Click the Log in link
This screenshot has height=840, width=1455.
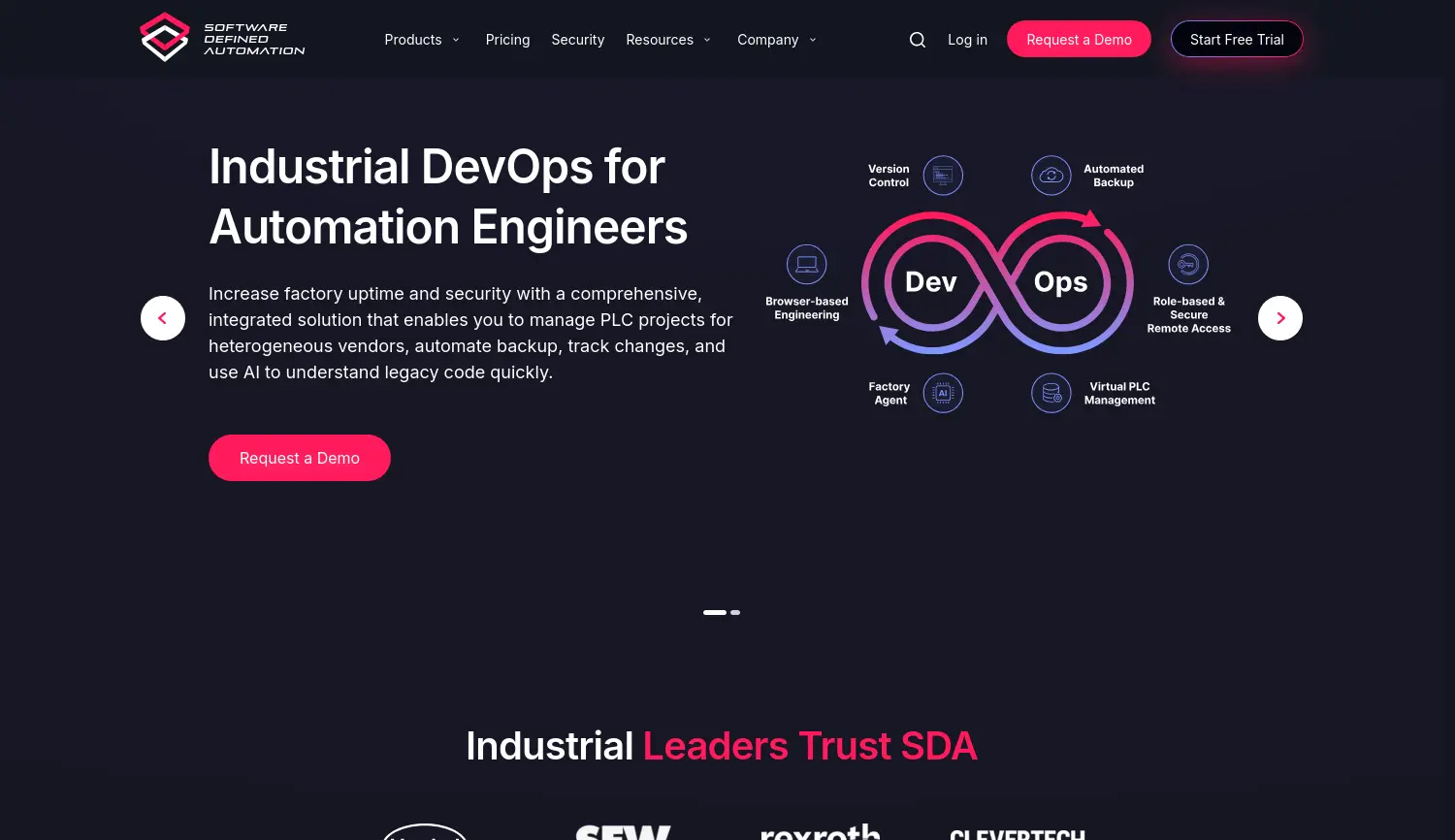point(967,40)
